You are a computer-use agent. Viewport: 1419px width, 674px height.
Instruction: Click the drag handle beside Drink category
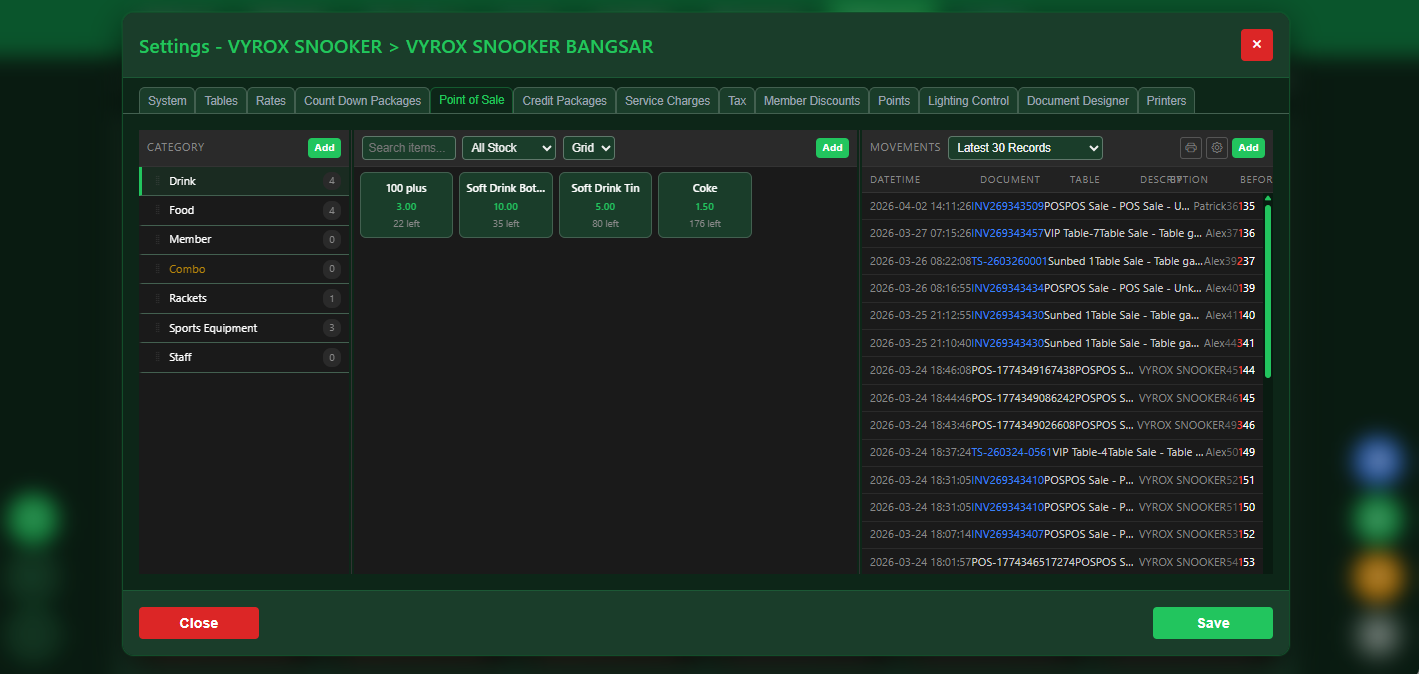click(157, 181)
